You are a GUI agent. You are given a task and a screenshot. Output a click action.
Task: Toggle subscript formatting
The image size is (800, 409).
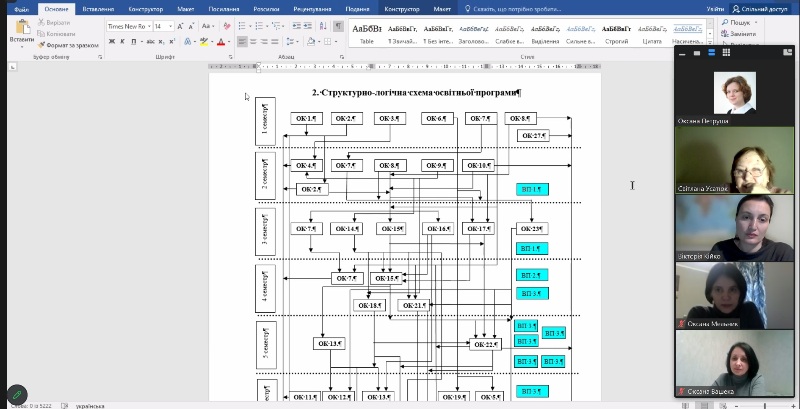[x=161, y=42]
